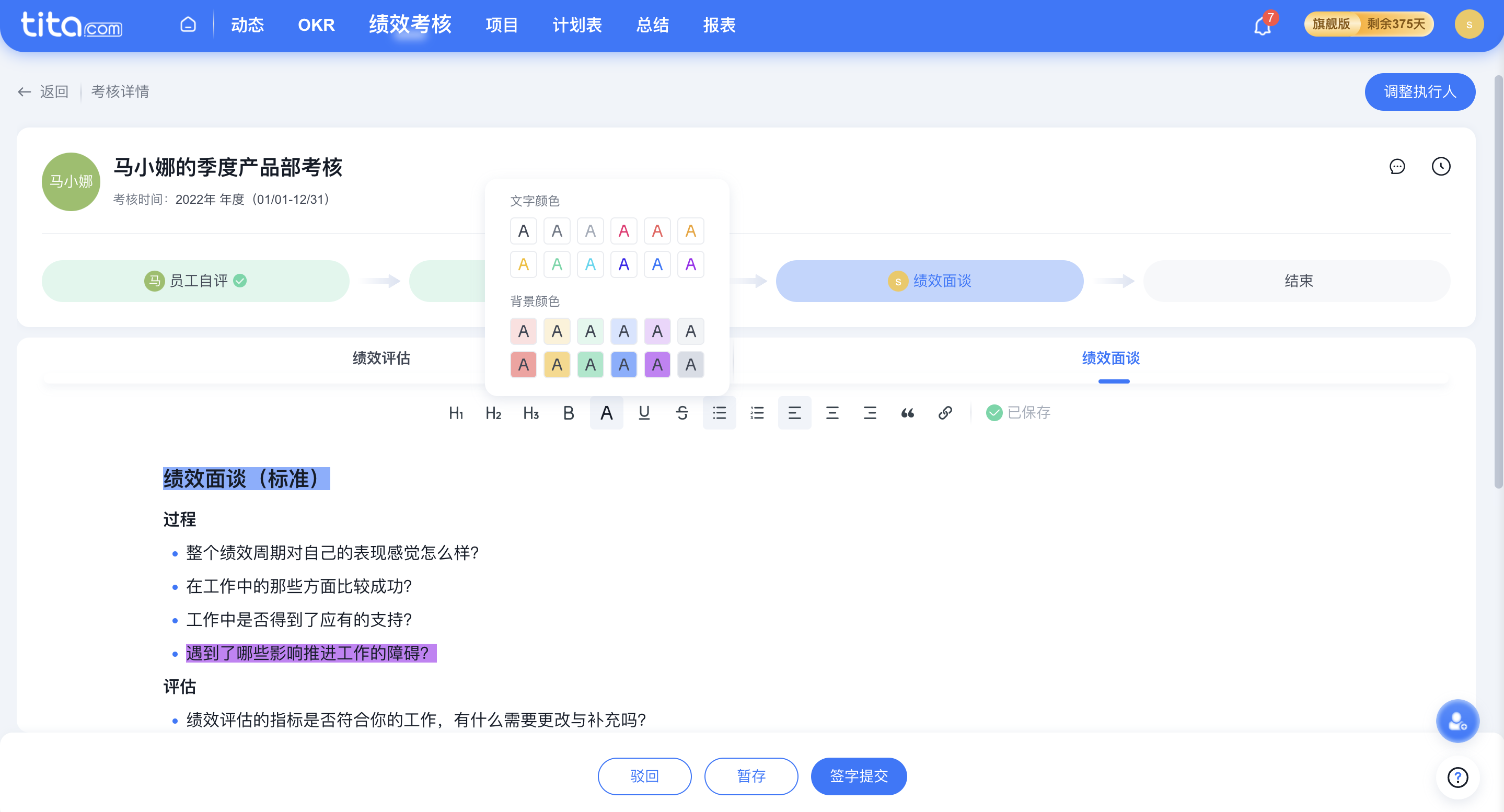Pick light gray text color swatch

[x=591, y=231]
